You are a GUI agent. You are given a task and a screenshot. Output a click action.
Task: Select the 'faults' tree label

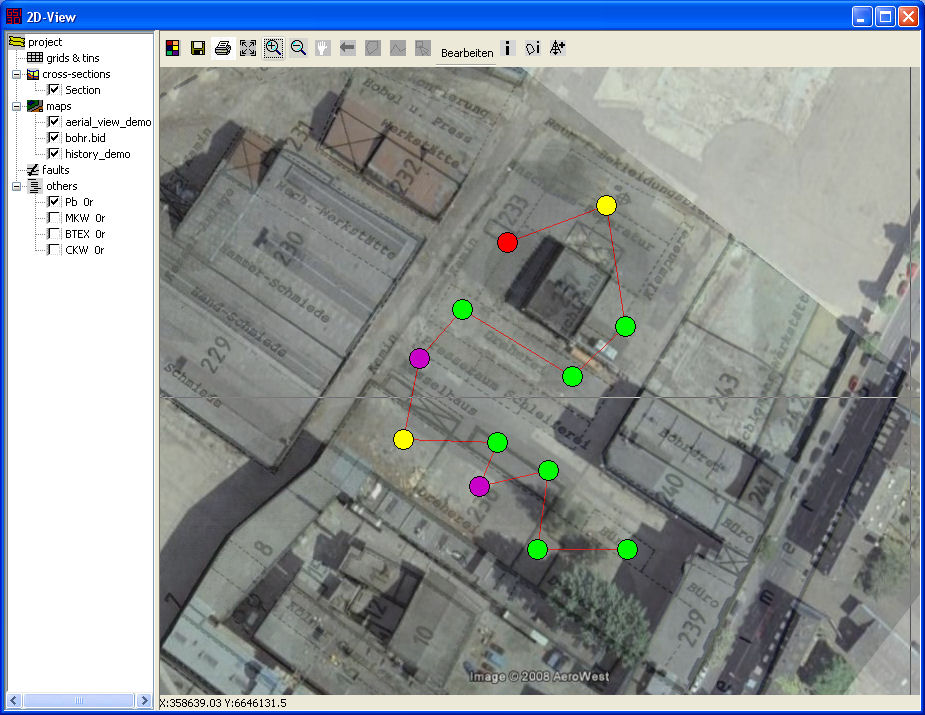click(x=55, y=170)
